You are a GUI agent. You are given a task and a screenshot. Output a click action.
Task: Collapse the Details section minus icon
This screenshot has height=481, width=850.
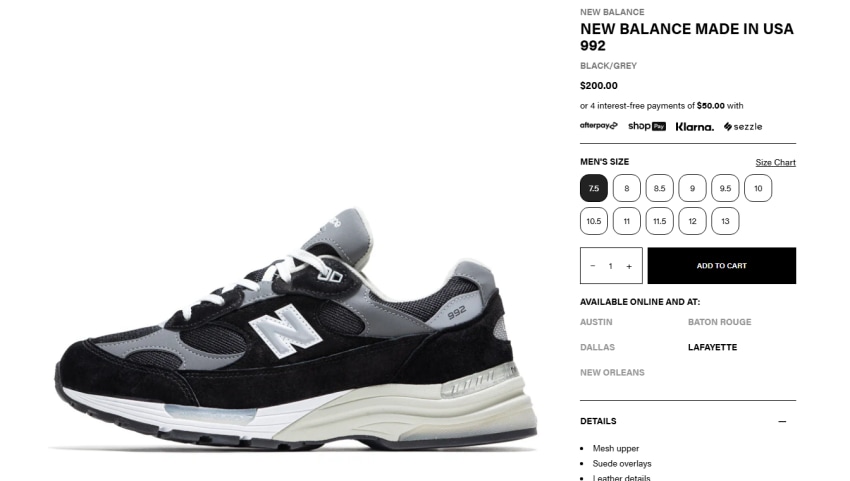[782, 421]
